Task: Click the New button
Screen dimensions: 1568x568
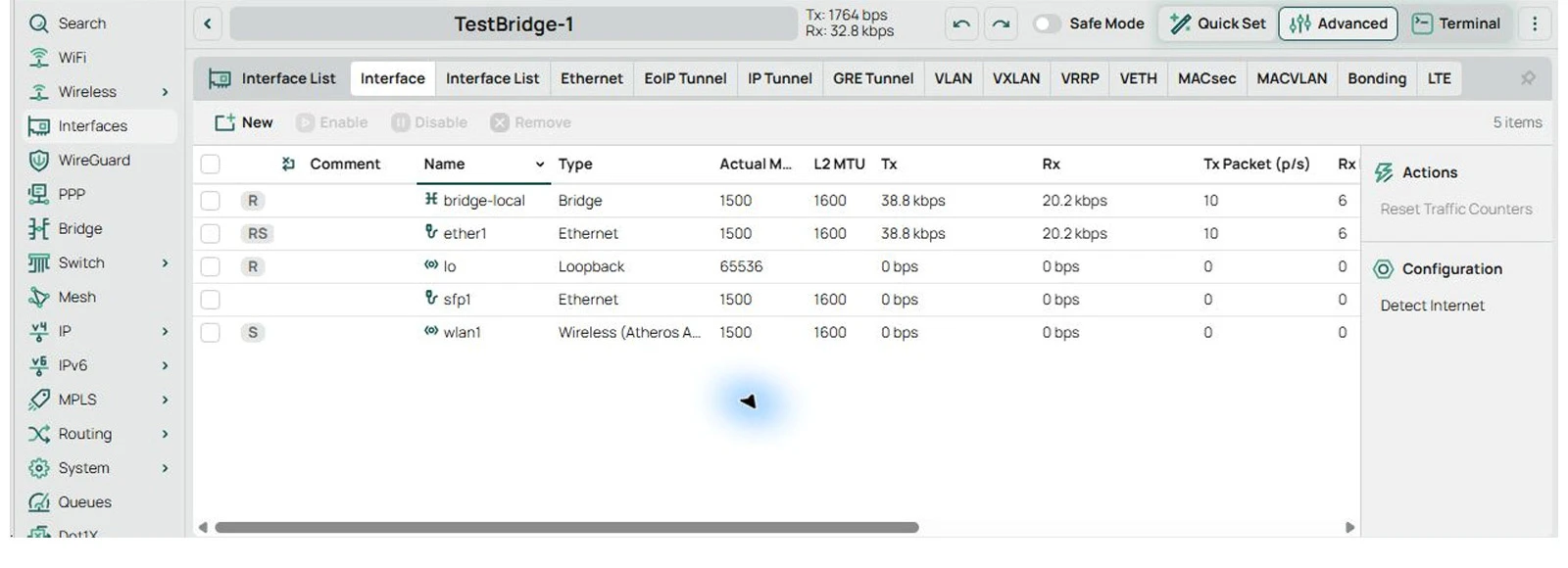Action: point(244,122)
